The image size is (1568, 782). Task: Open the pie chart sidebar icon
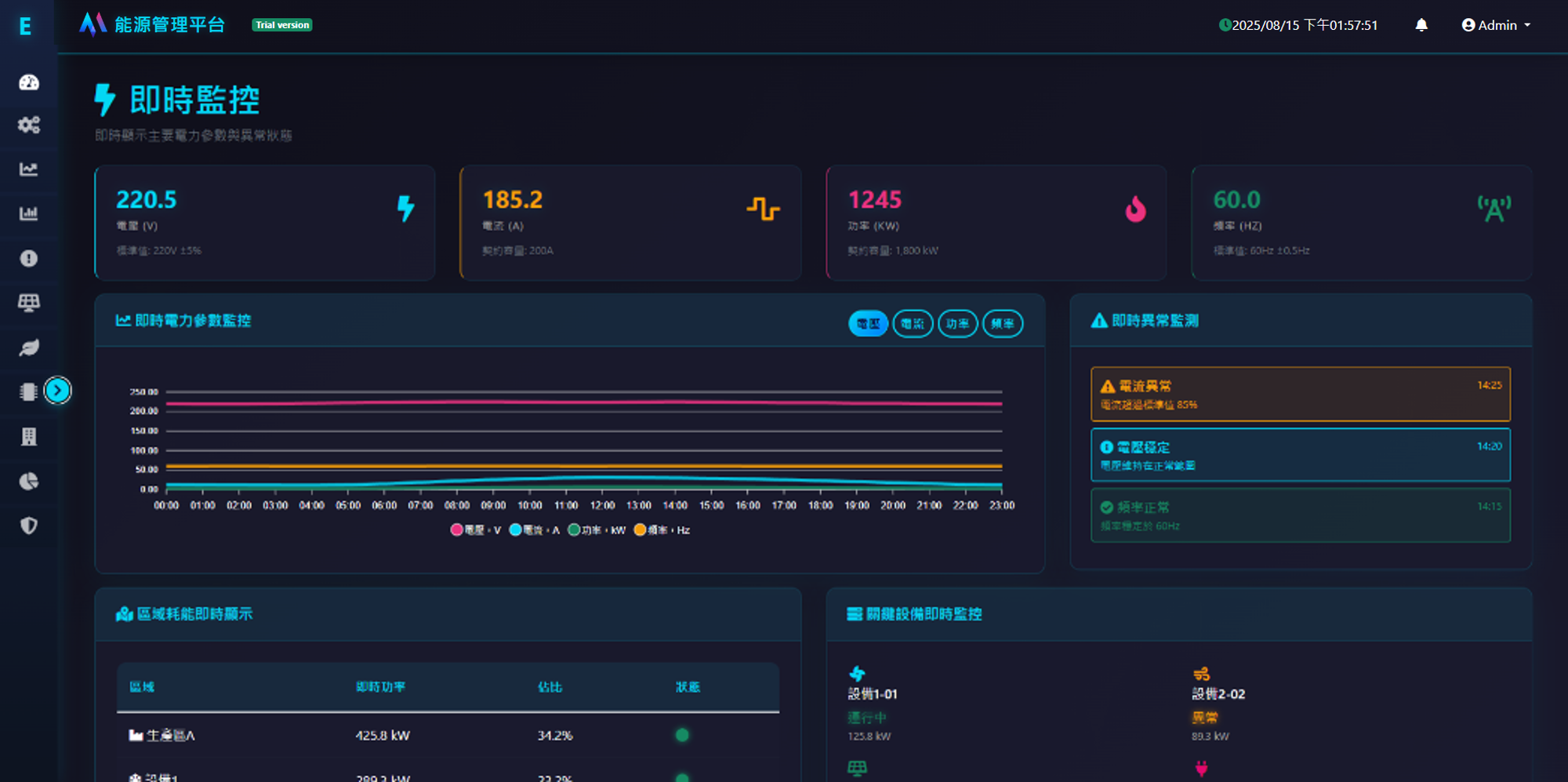[x=29, y=481]
